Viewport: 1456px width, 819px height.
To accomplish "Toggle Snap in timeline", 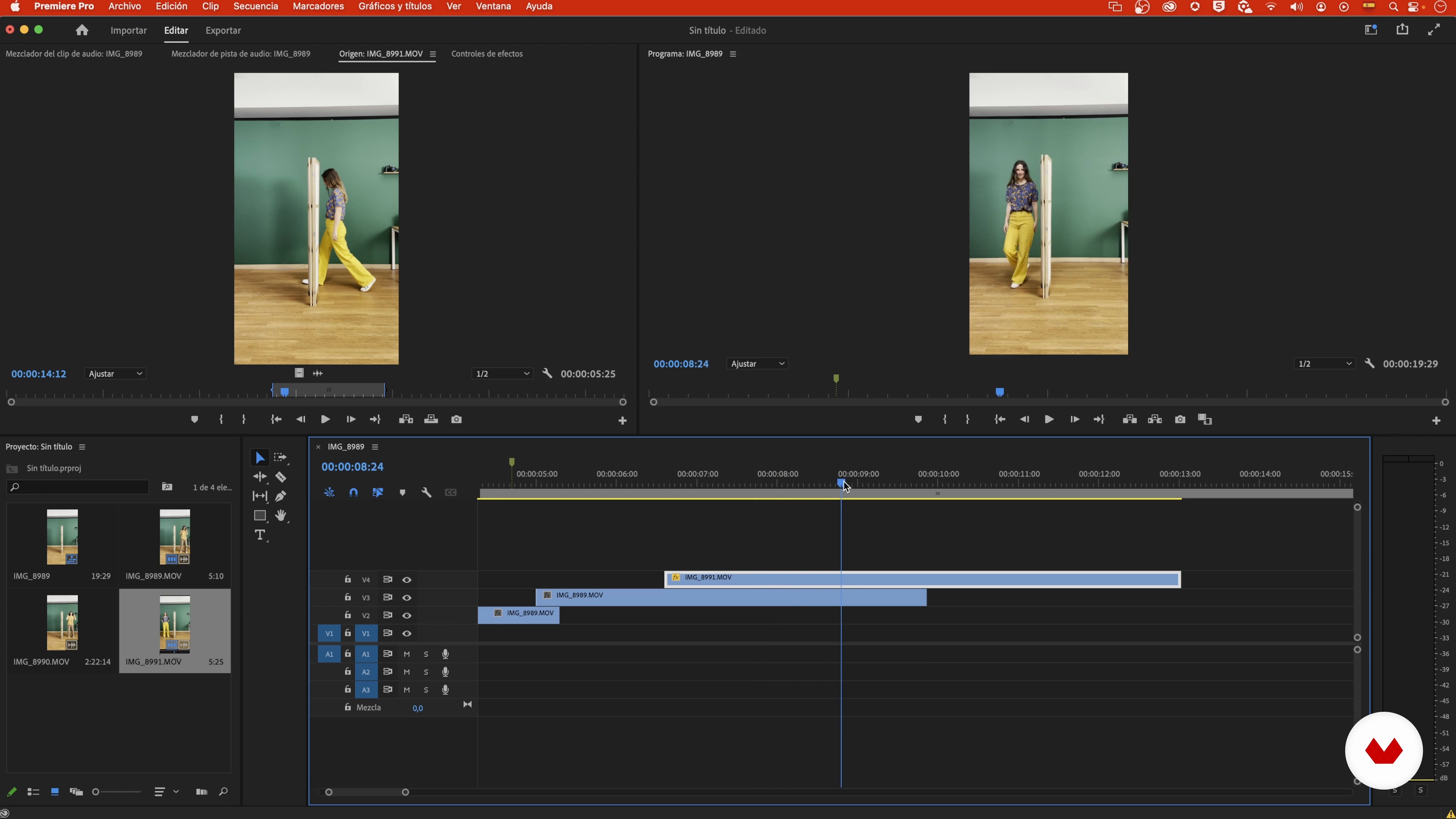I will pyautogui.click(x=353, y=493).
